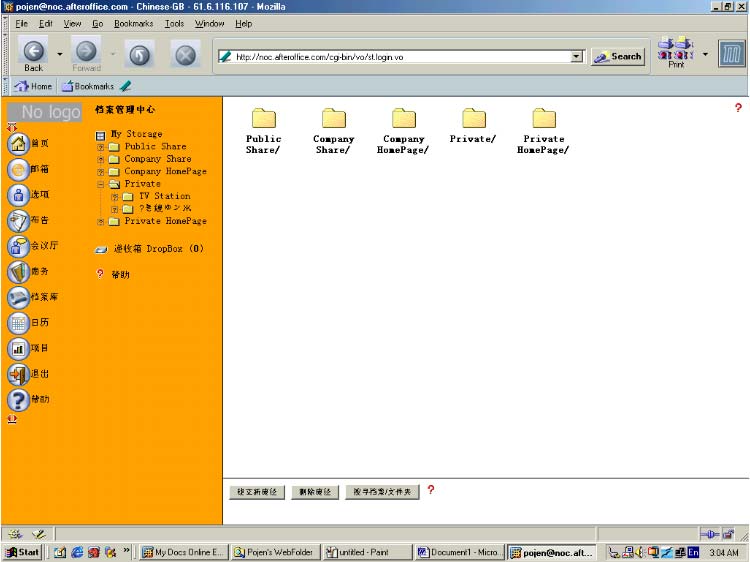Open the File menu
The image size is (750, 562).
pos(22,23)
